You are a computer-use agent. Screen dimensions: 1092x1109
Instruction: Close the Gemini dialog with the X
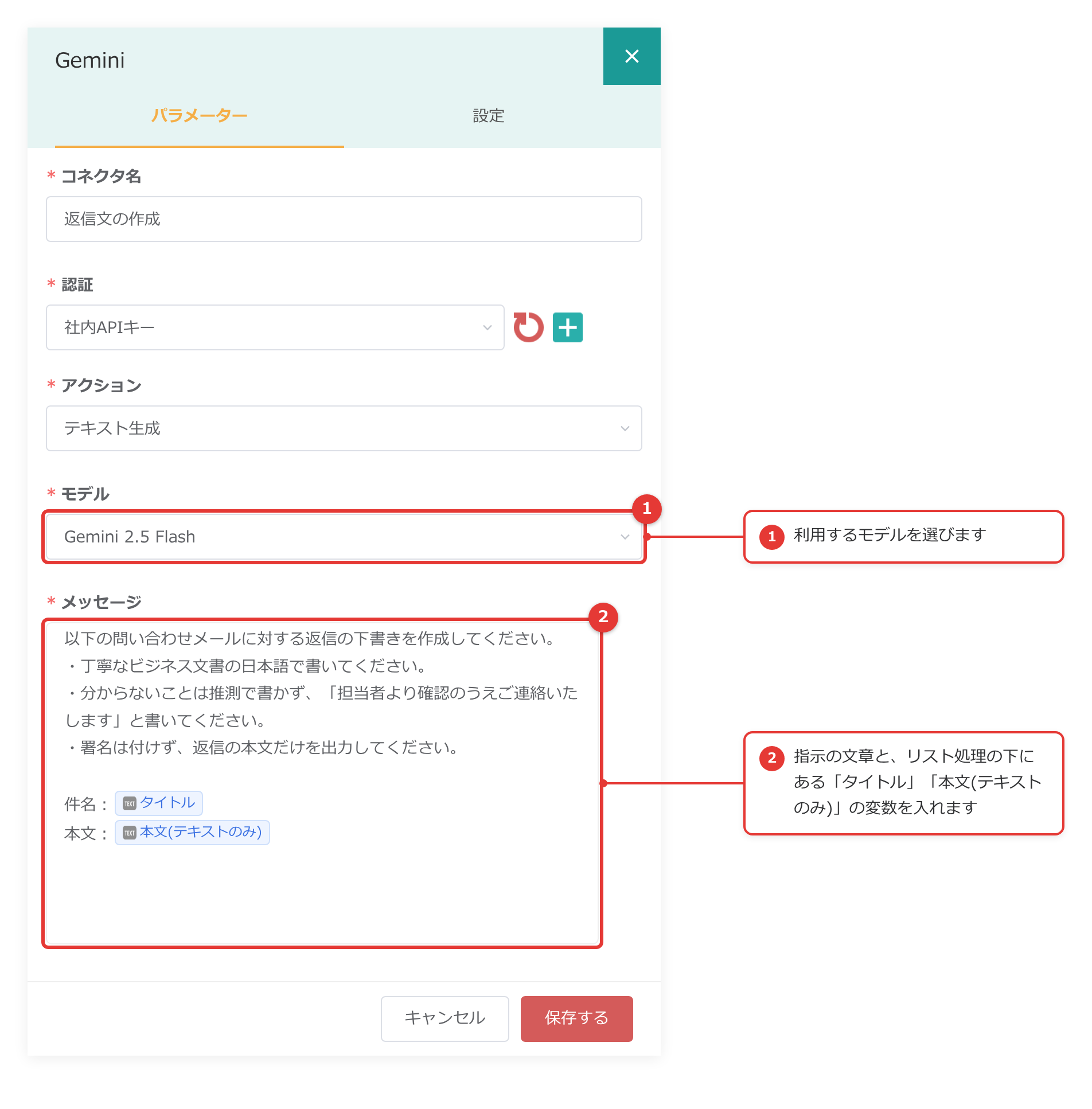coord(631,56)
